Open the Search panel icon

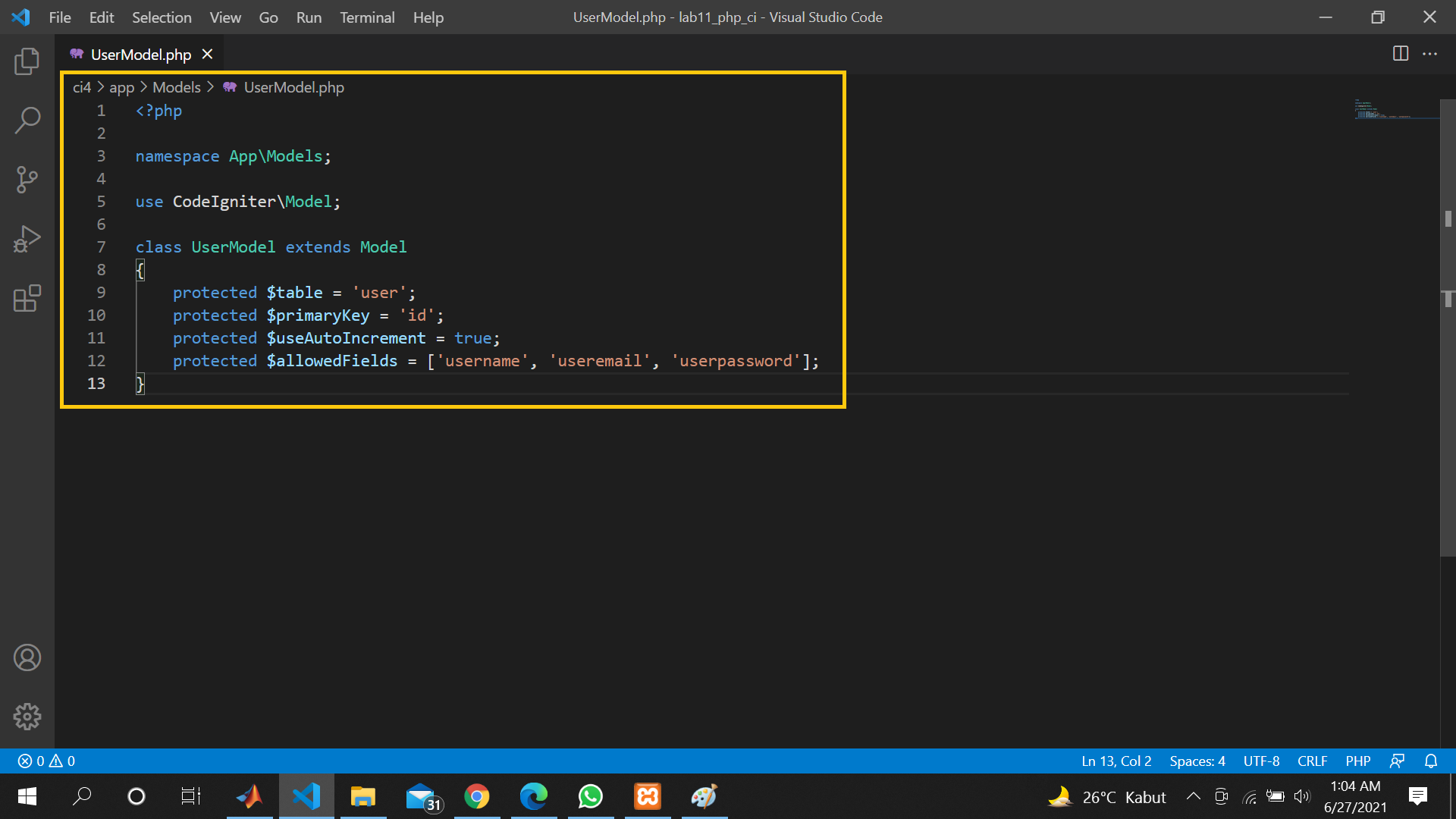[27, 120]
